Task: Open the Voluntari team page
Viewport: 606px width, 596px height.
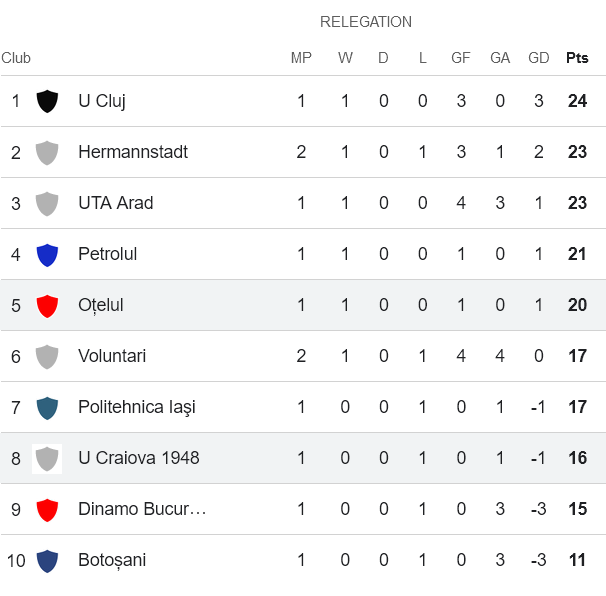Action: click(x=112, y=356)
